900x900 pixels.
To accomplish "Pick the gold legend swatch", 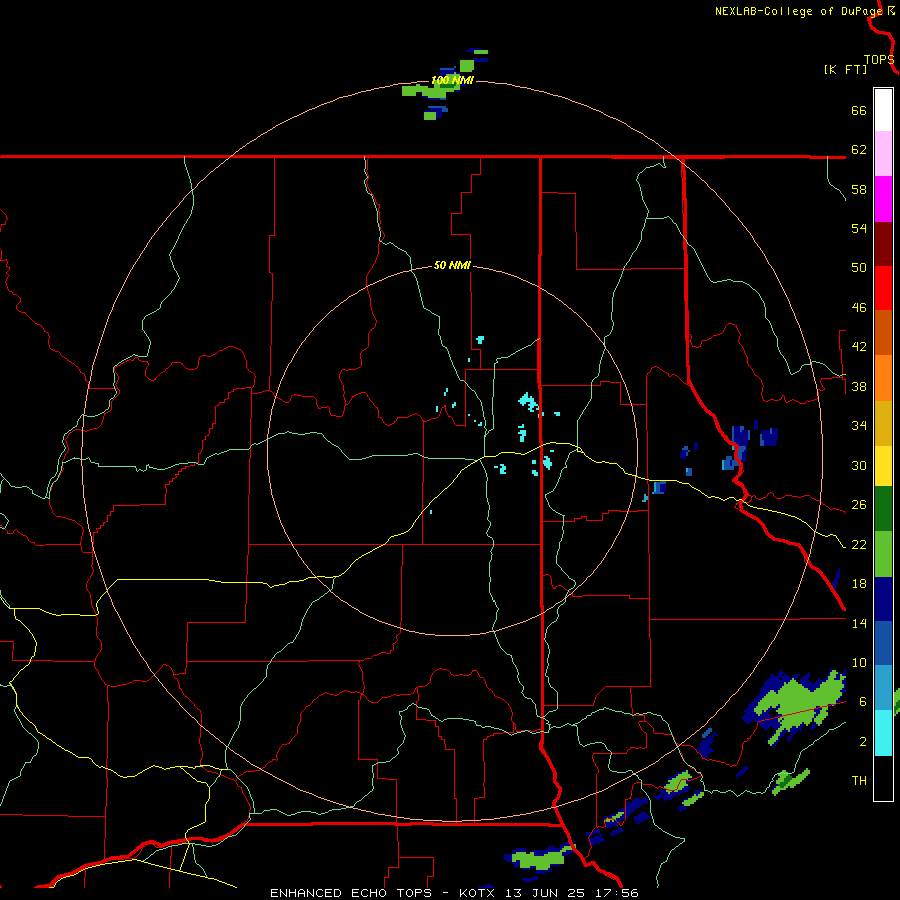I will tap(883, 424).
